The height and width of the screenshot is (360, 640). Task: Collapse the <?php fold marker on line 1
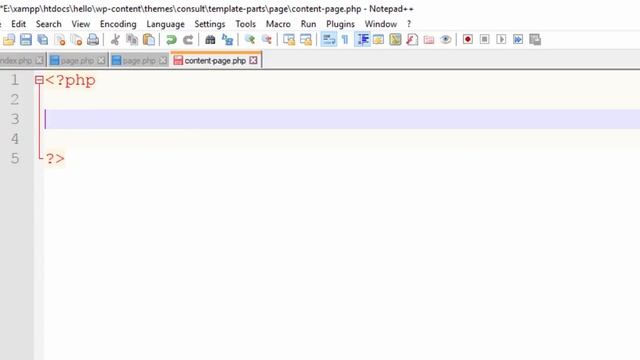click(x=39, y=80)
